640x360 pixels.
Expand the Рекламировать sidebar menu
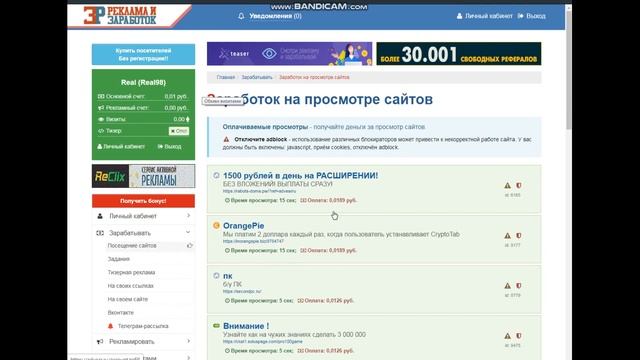pos(143,342)
